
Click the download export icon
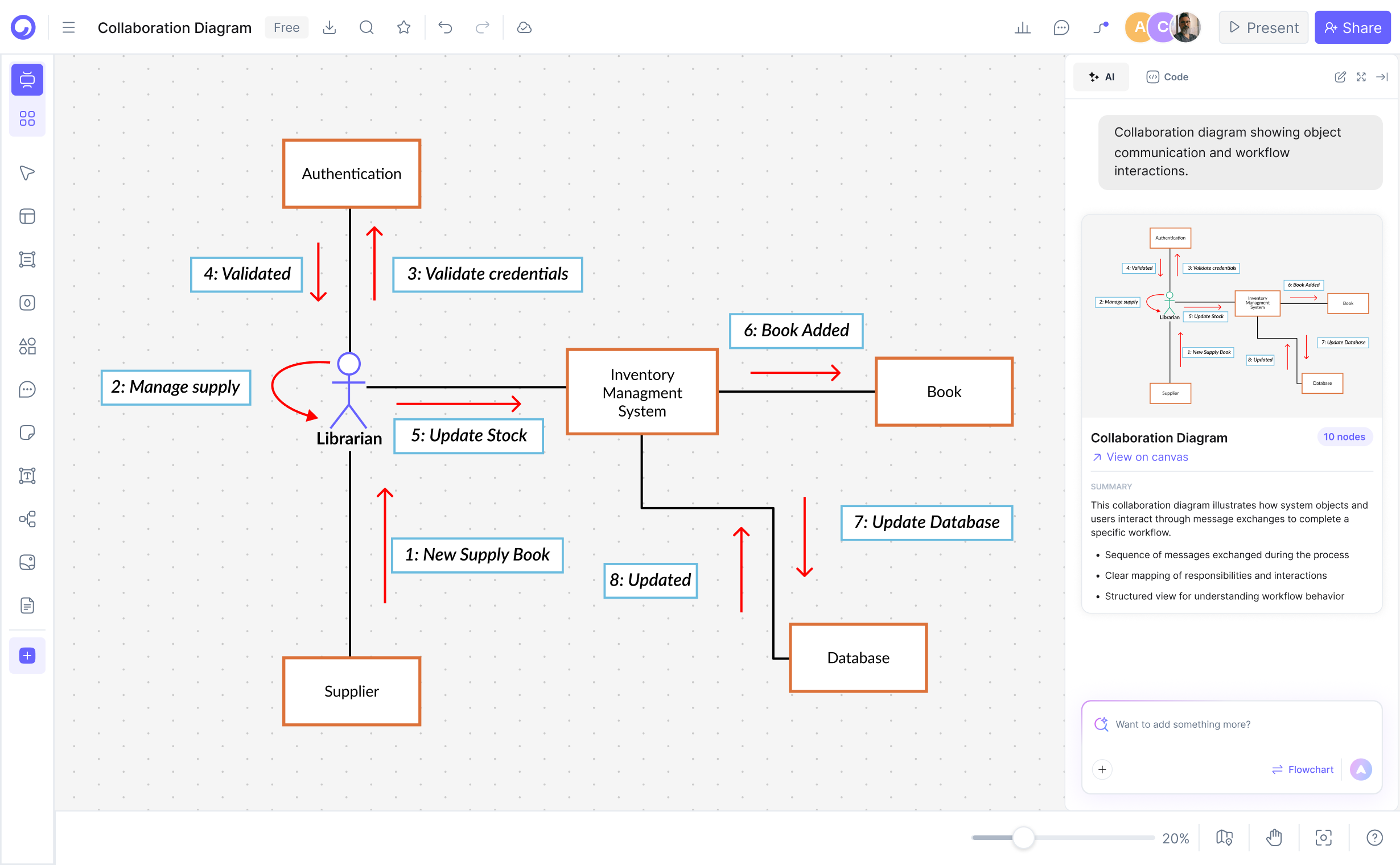point(330,27)
